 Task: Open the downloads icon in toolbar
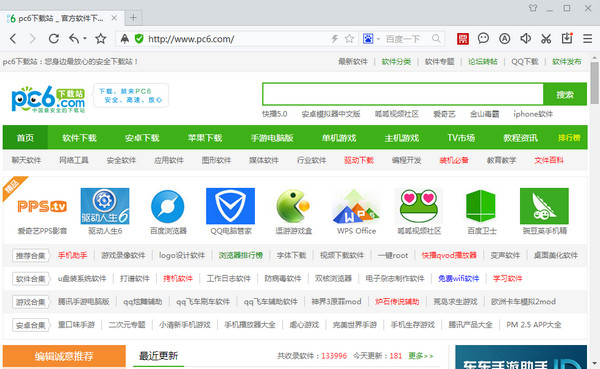[567, 38]
